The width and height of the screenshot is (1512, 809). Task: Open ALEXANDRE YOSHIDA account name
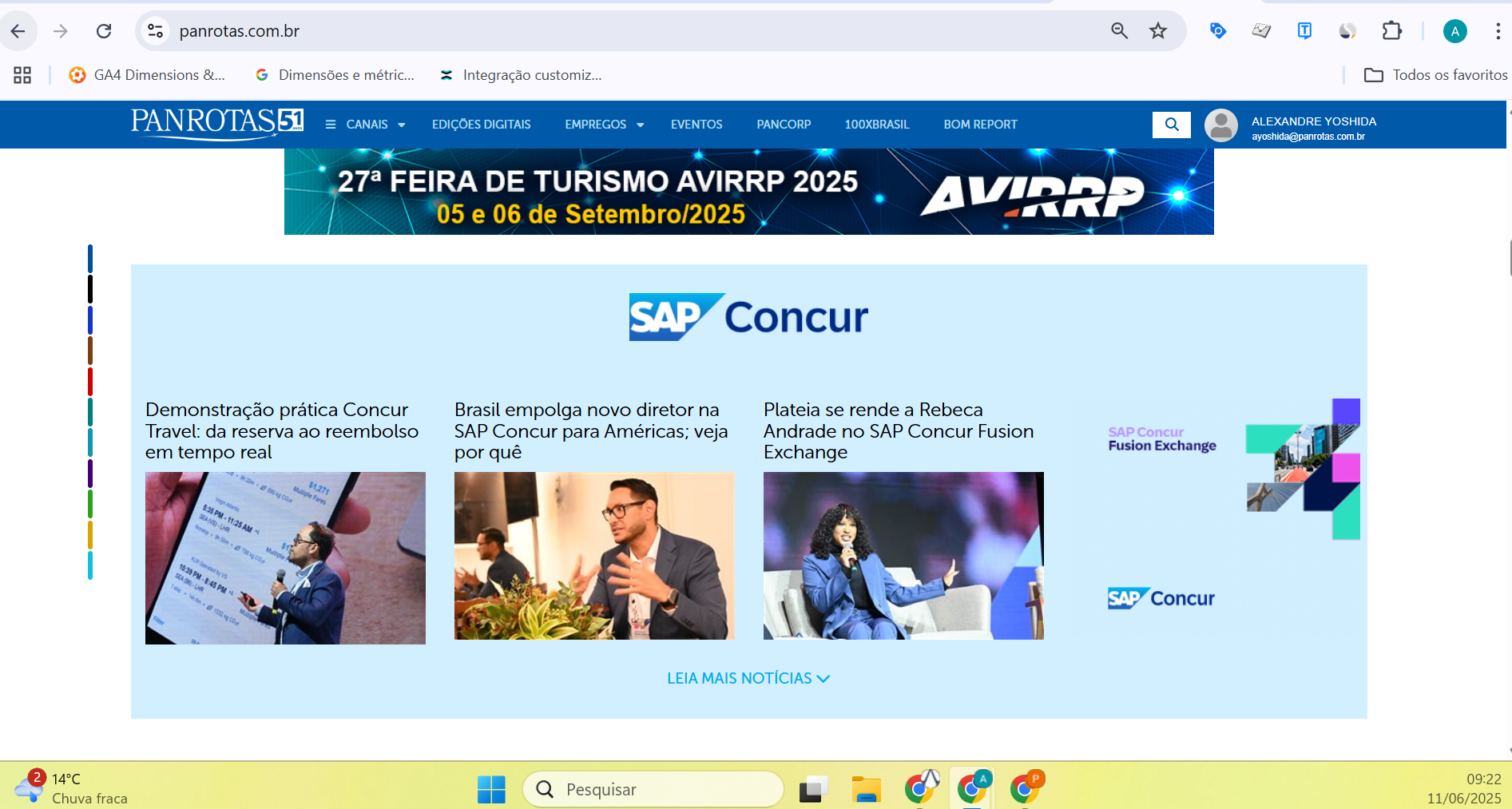pyautogui.click(x=1314, y=121)
